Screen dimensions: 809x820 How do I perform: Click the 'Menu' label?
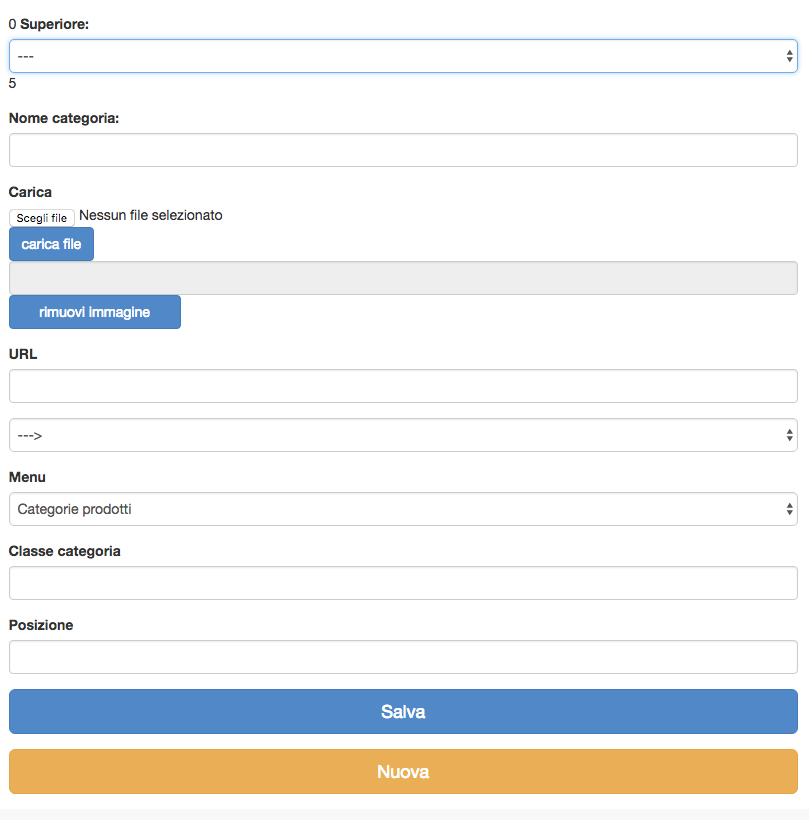point(27,477)
